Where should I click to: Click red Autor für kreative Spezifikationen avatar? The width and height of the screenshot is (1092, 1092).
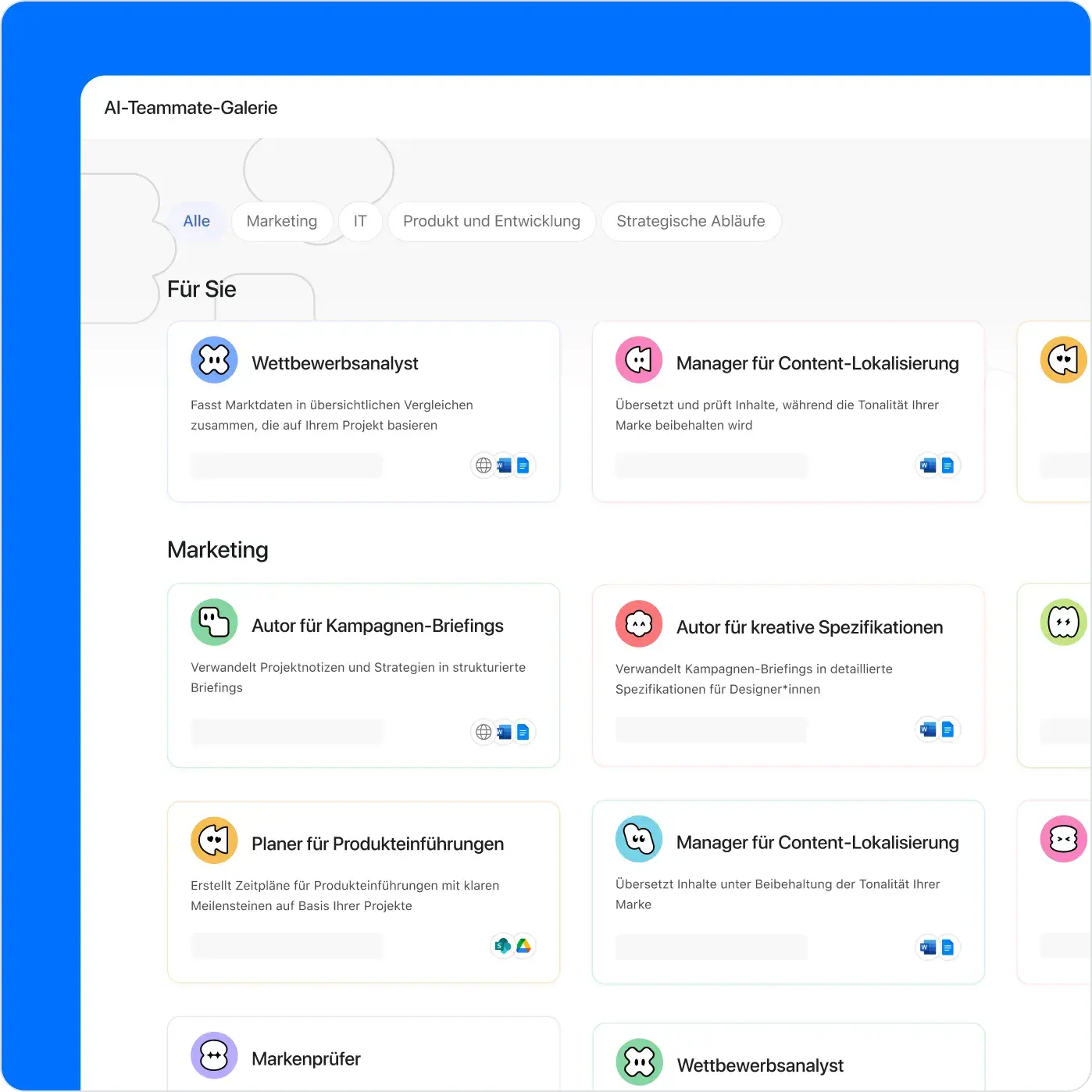pyautogui.click(x=639, y=624)
